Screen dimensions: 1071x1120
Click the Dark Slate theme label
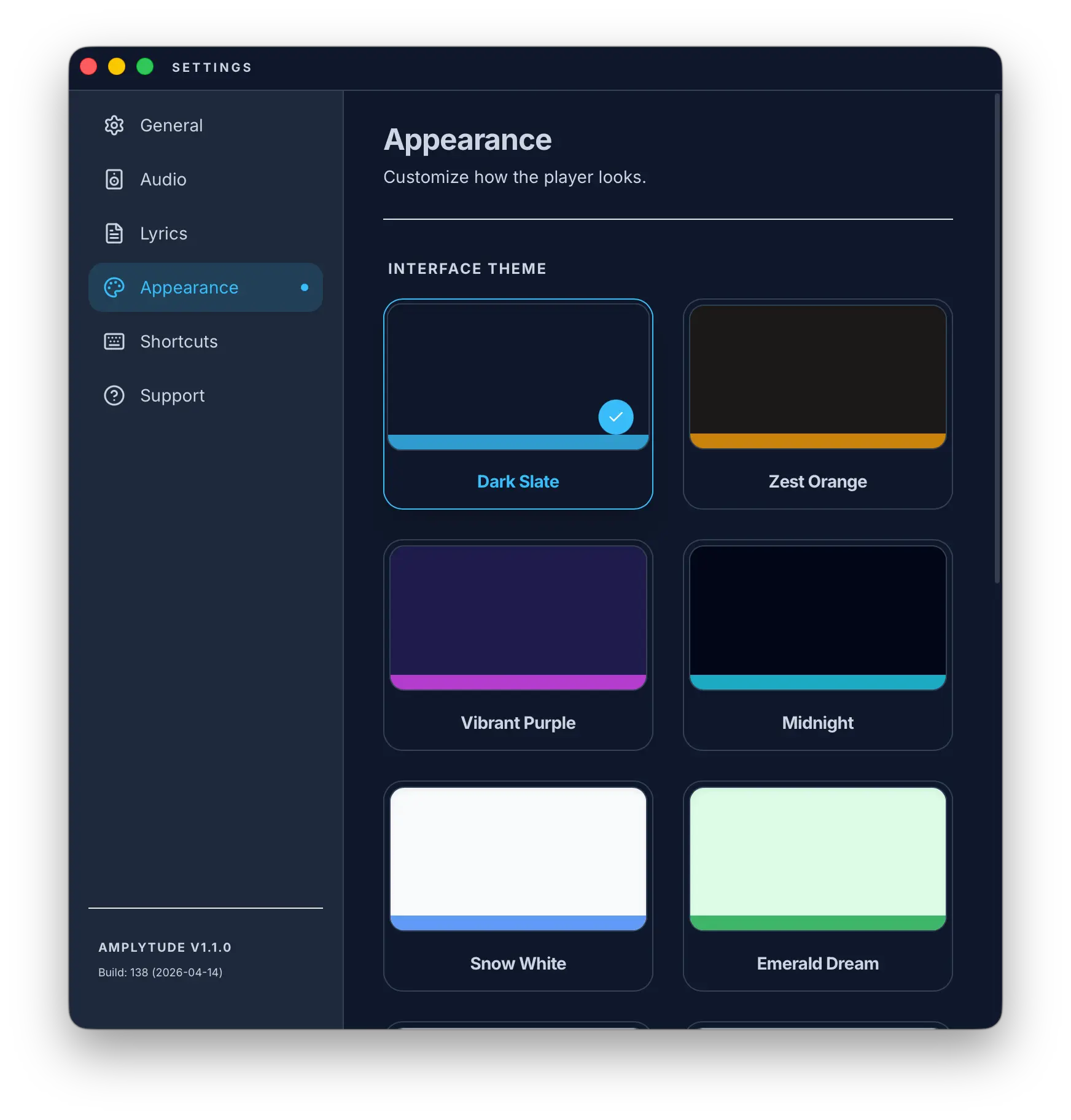[x=518, y=481]
